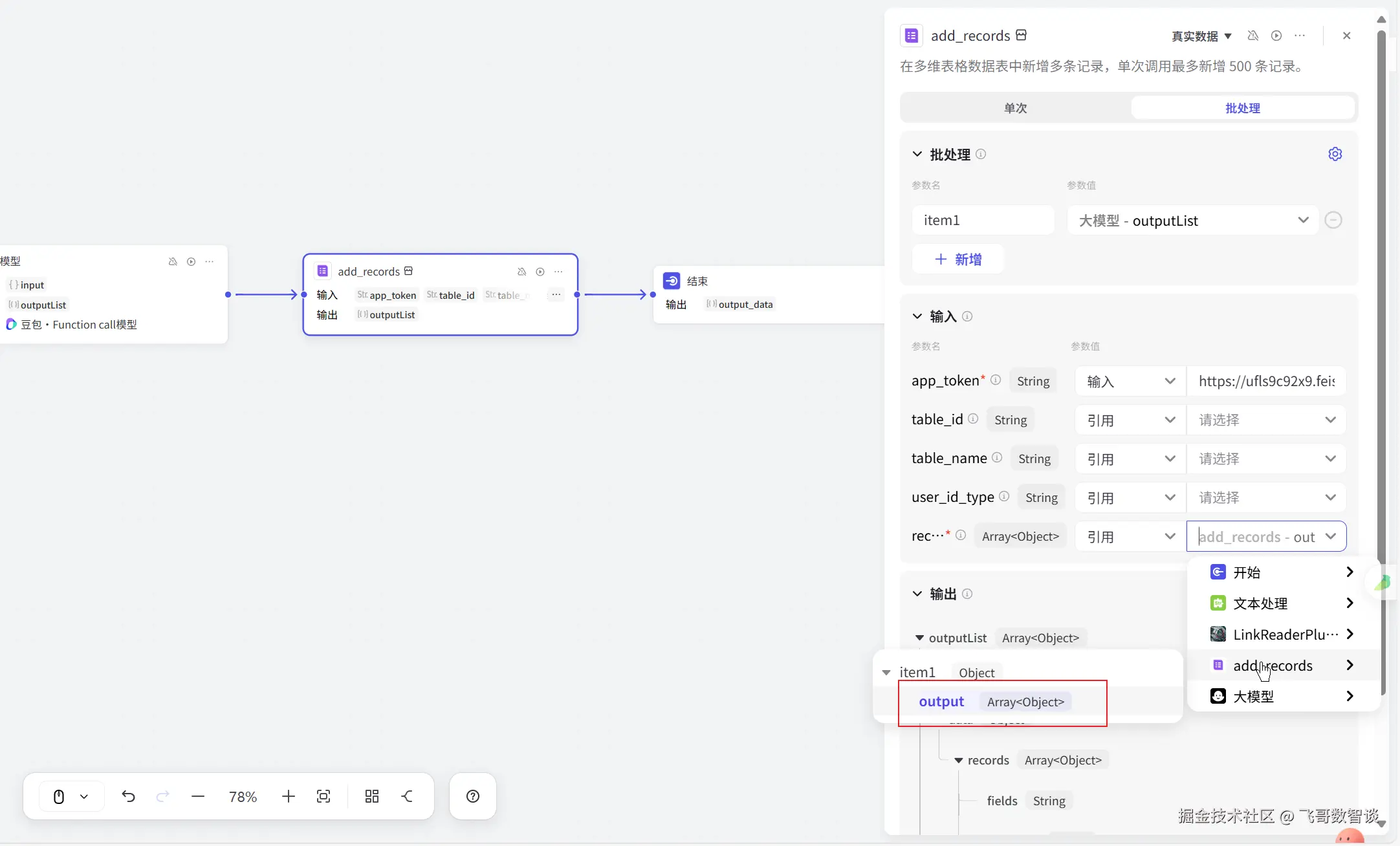Select the 批处理 mode tab
1400x846 pixels.
[x=1242, y=108]
